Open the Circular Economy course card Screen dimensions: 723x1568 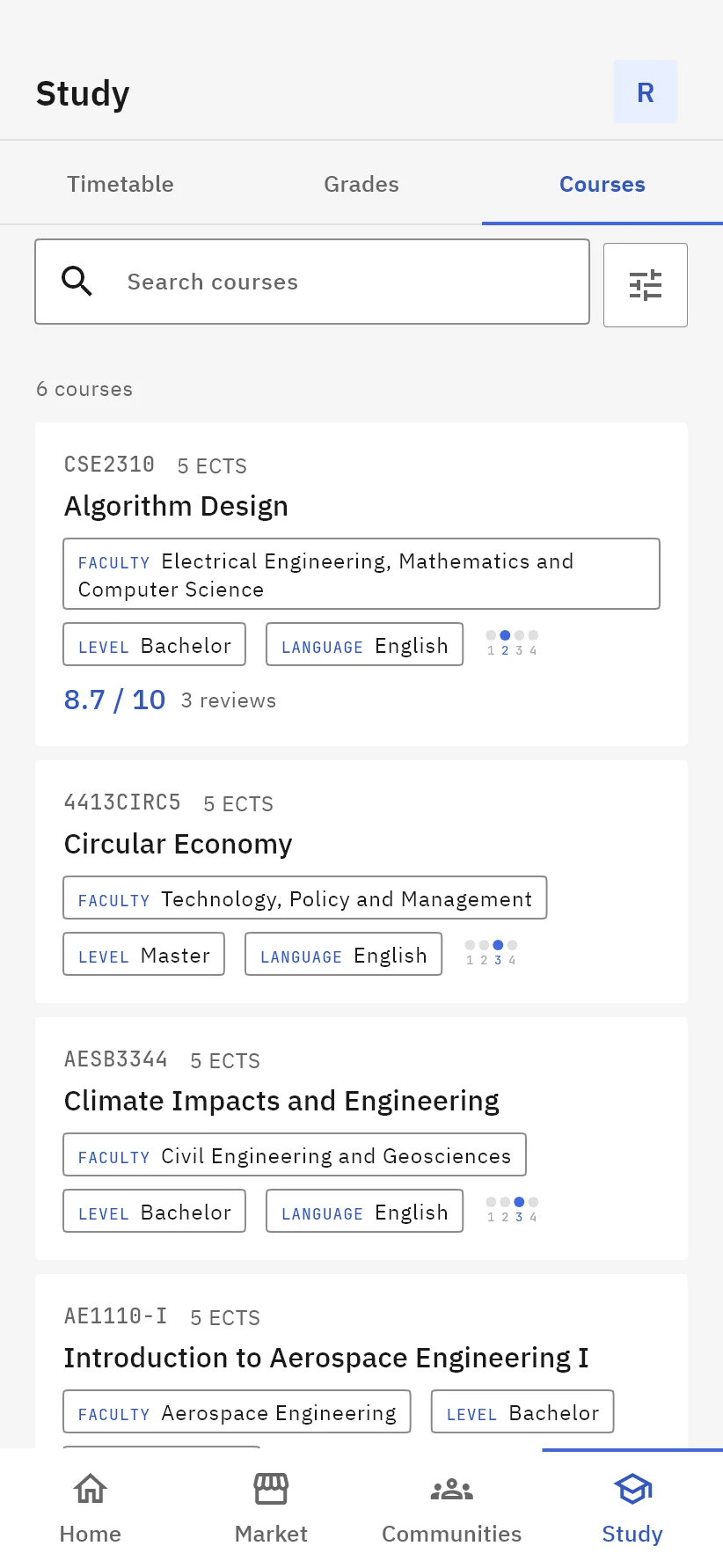point(361,882)
